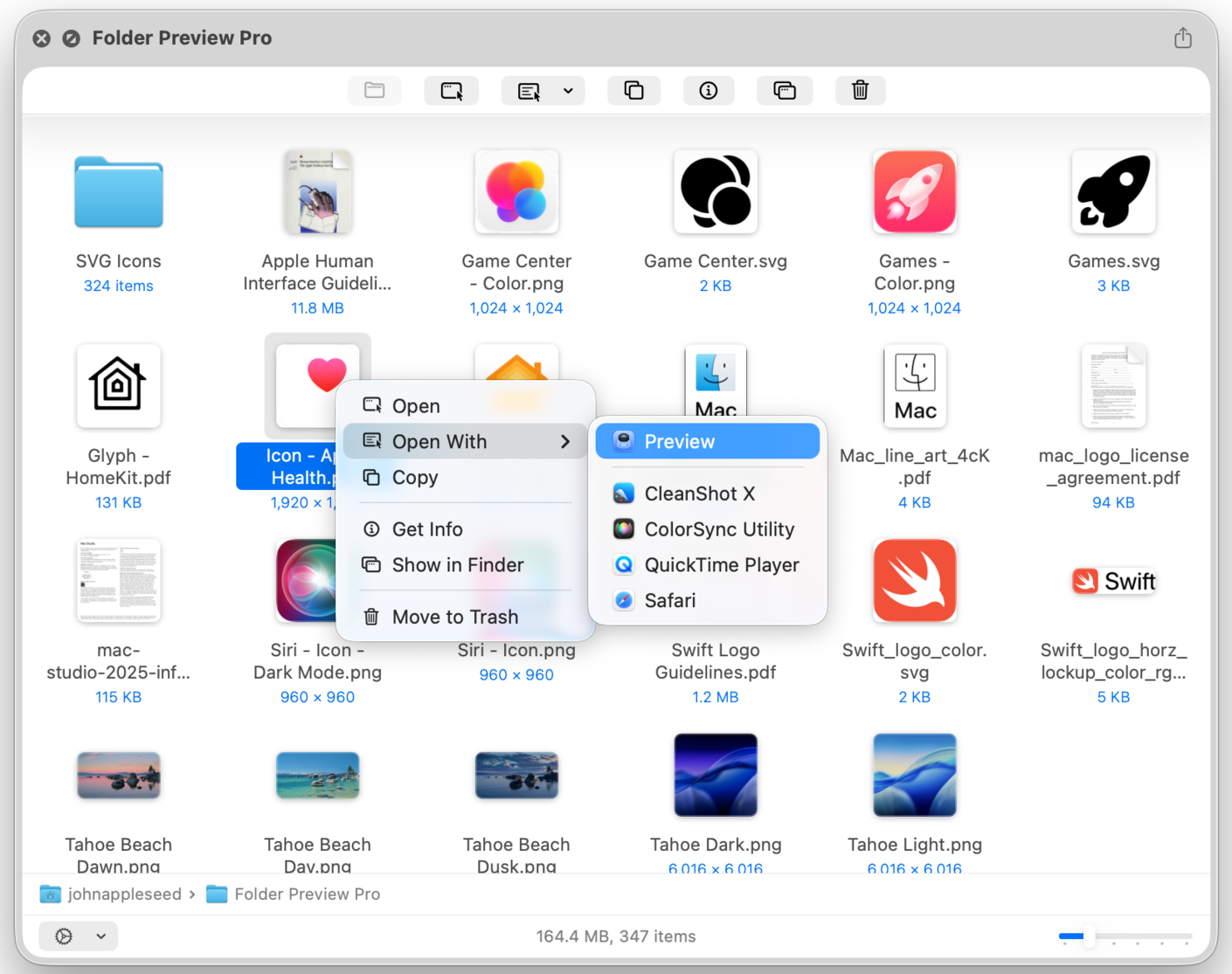The height and width of the screenshot is (974, 1232).
Task: Open with CleanShot X
Action: [x=708, y=494]
